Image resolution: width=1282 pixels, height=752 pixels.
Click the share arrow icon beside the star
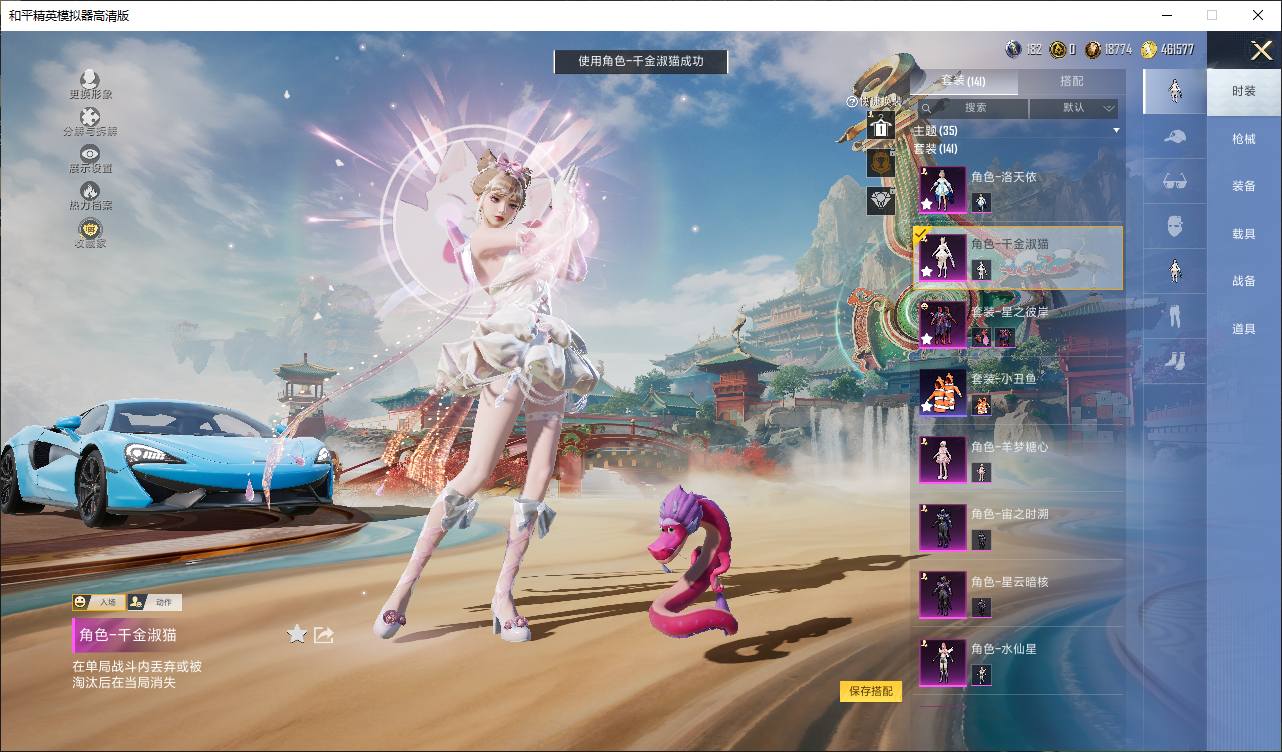pyautogui.click(x=324, y=635)
